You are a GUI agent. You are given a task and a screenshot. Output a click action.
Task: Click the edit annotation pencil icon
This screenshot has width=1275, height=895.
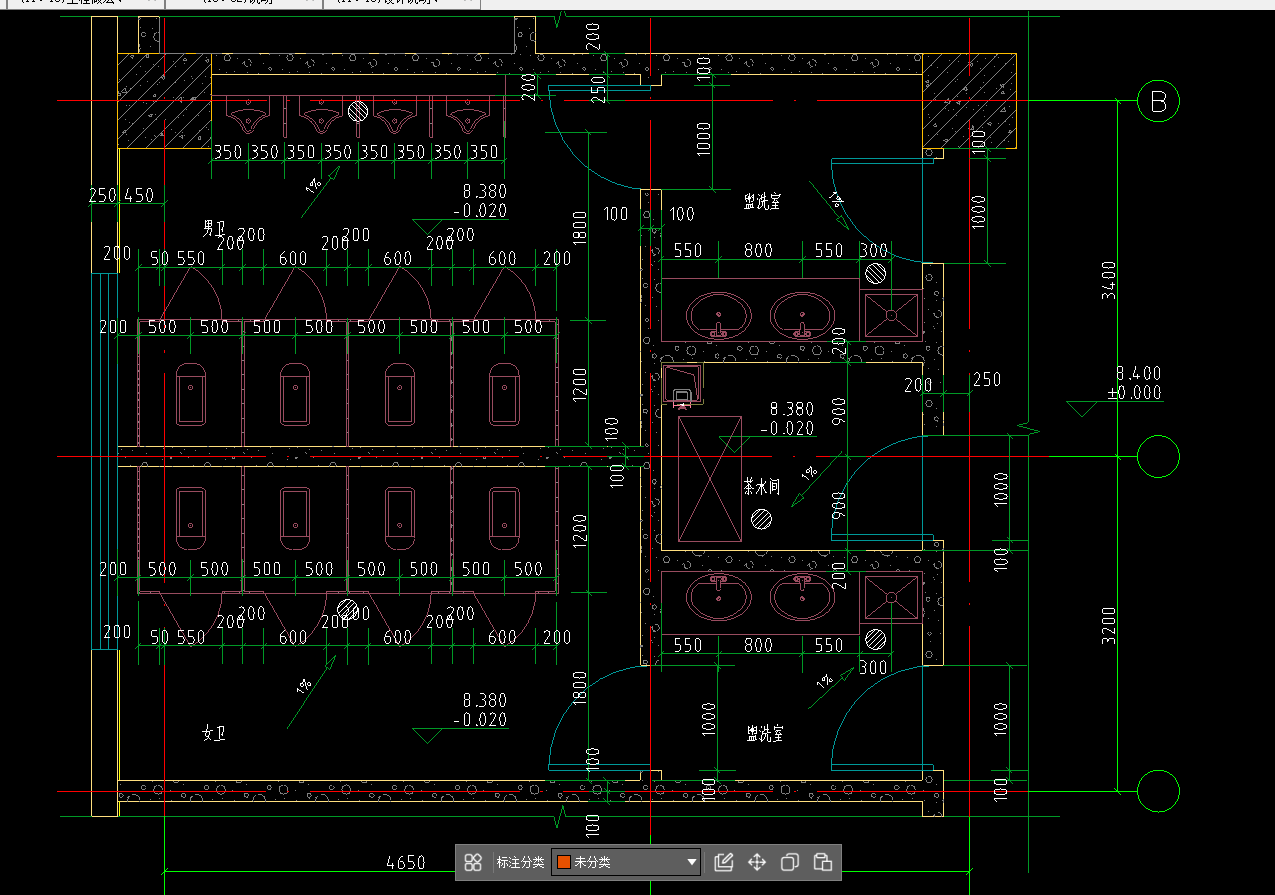724,862
